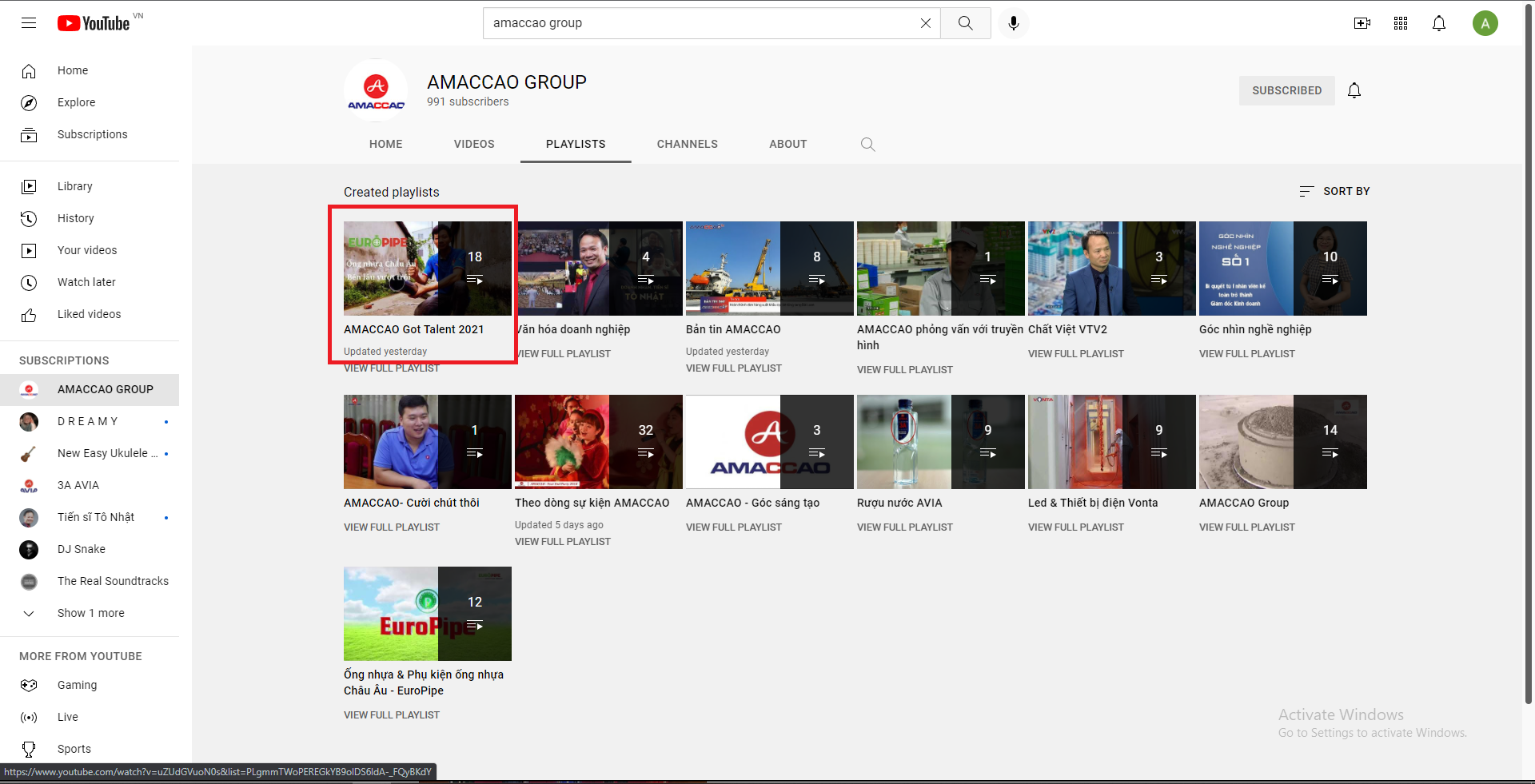Open Explore in sidebar
The image size is (1535, 784).
pos(90,102)
